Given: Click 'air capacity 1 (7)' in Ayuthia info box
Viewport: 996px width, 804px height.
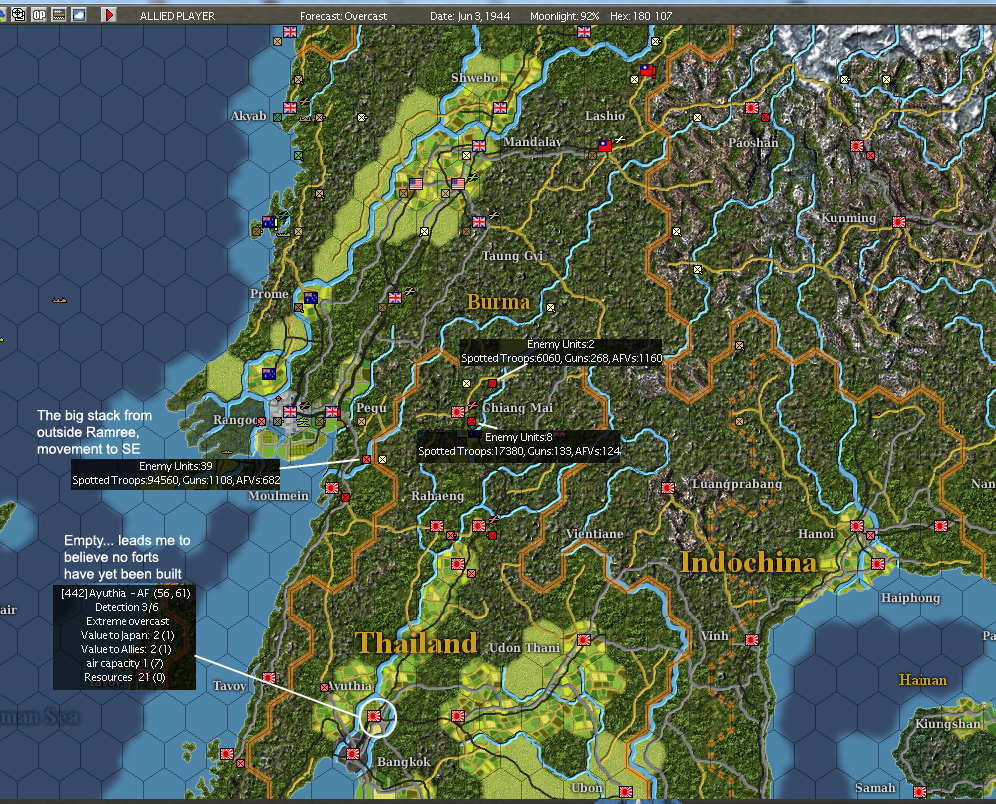Looking at the screenshot, I should click(125, 663).
